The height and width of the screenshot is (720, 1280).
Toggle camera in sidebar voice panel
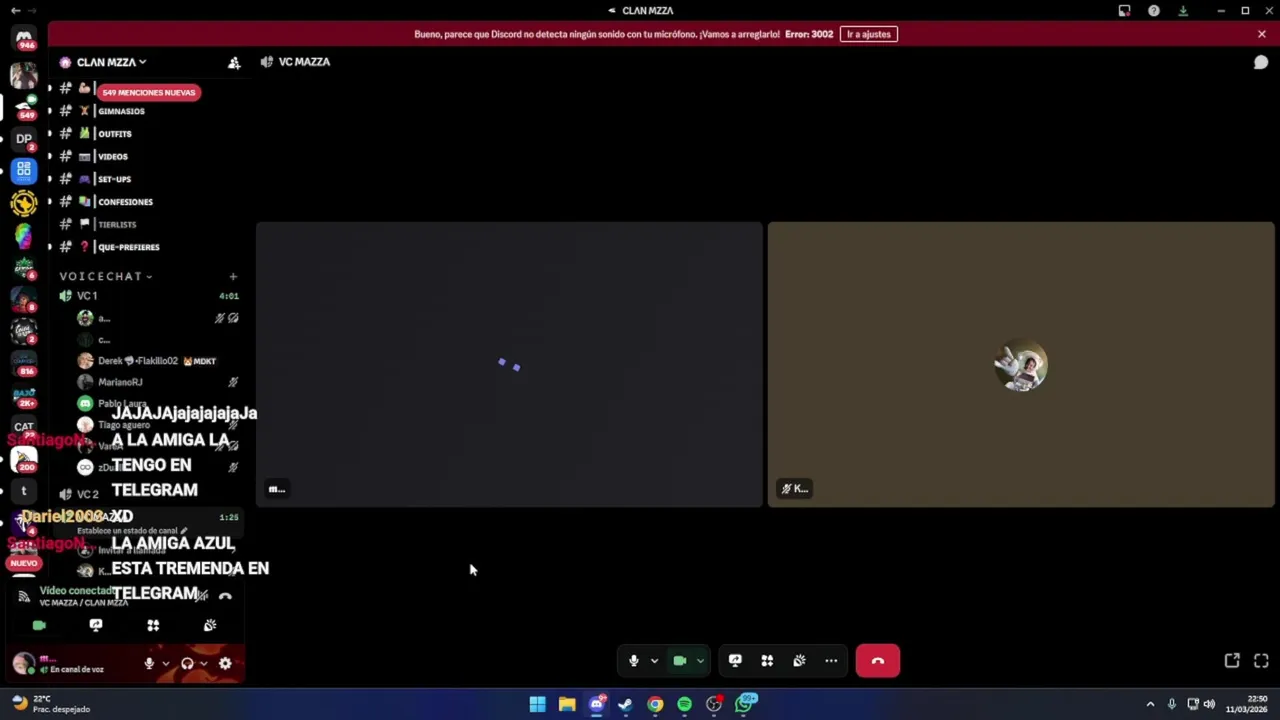point(39,625)
